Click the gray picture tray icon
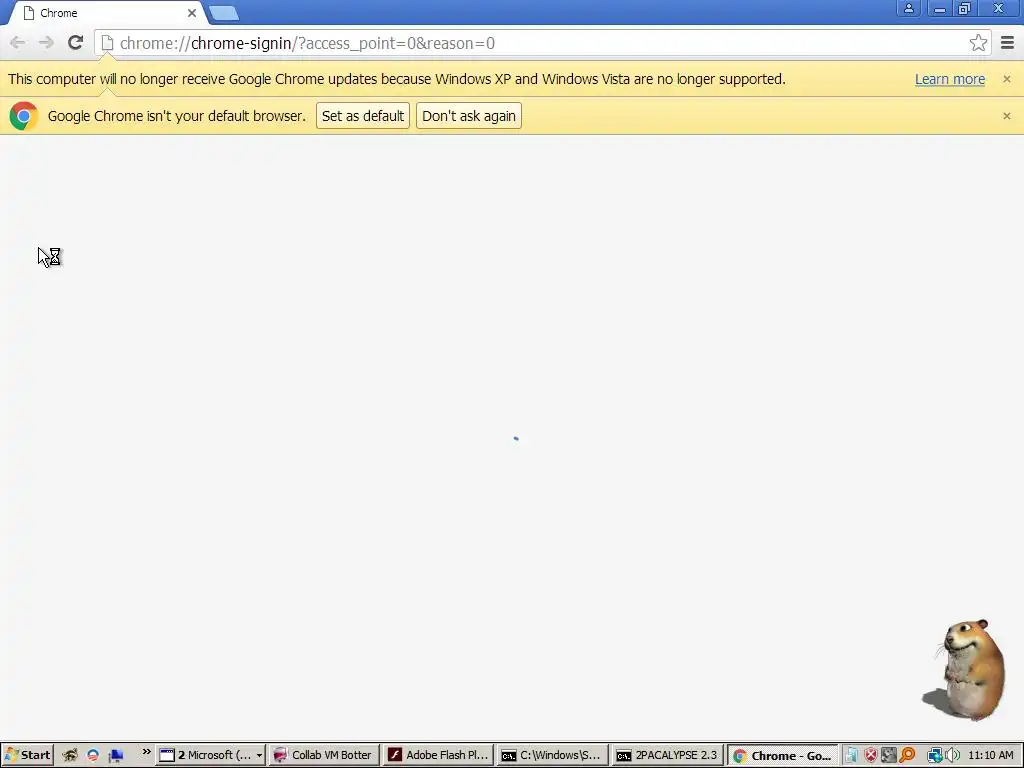1024x768 pixels. [x=888, y=756]
